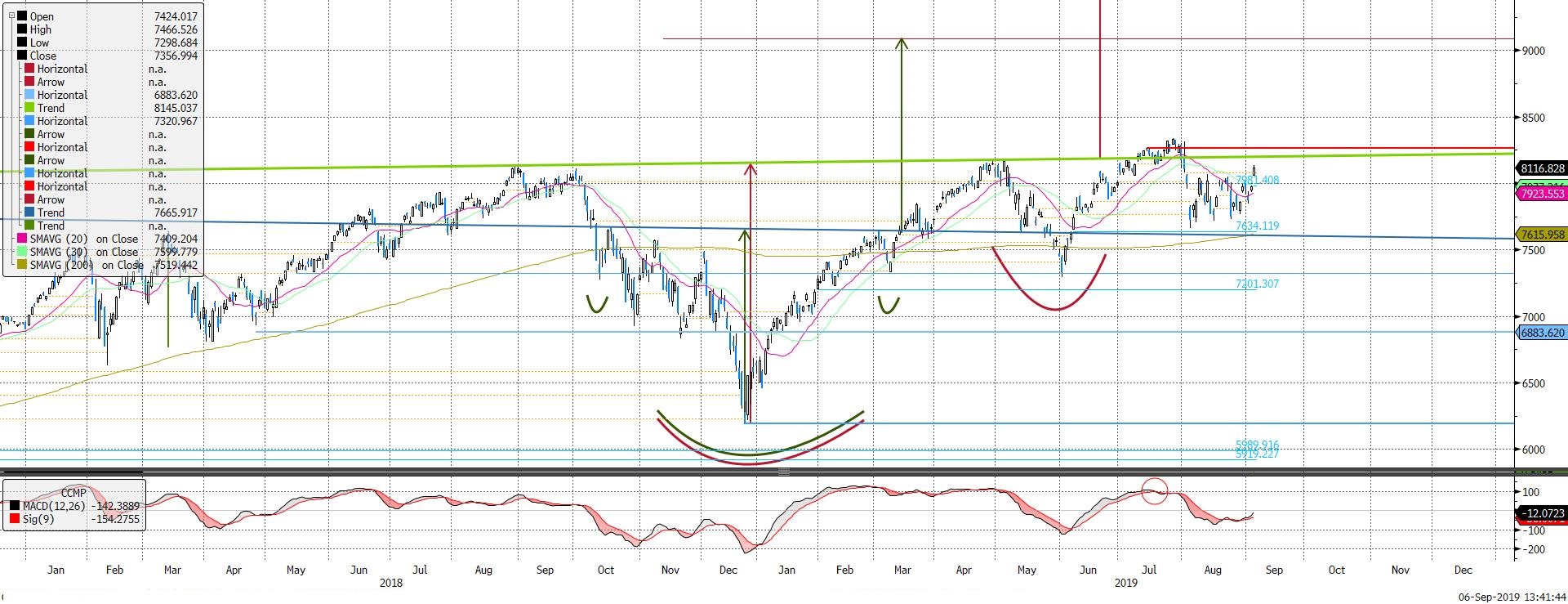The width and height of the screenshot is (1568, 604).
Task: Open the dark blue swatch for Trend 7665.917
Action: [29, 213]
